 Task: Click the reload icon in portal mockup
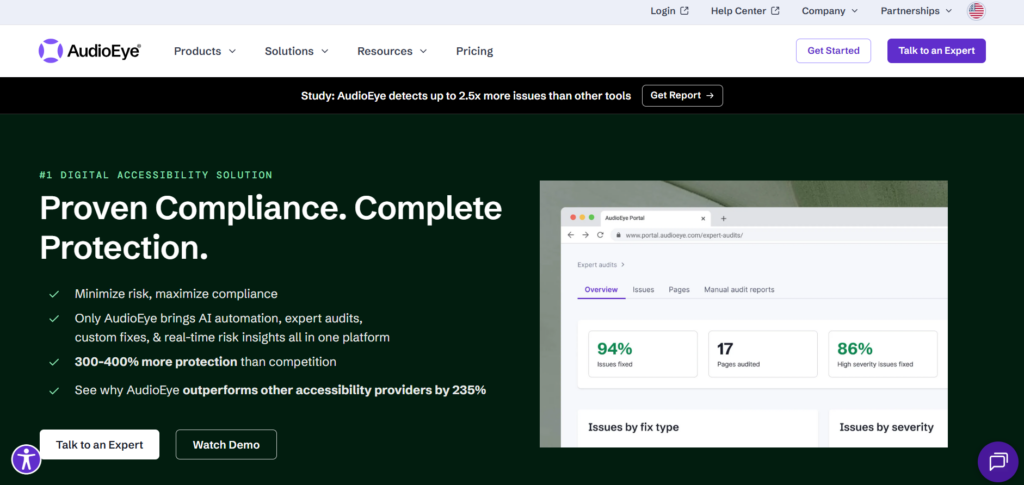(600, 235)
